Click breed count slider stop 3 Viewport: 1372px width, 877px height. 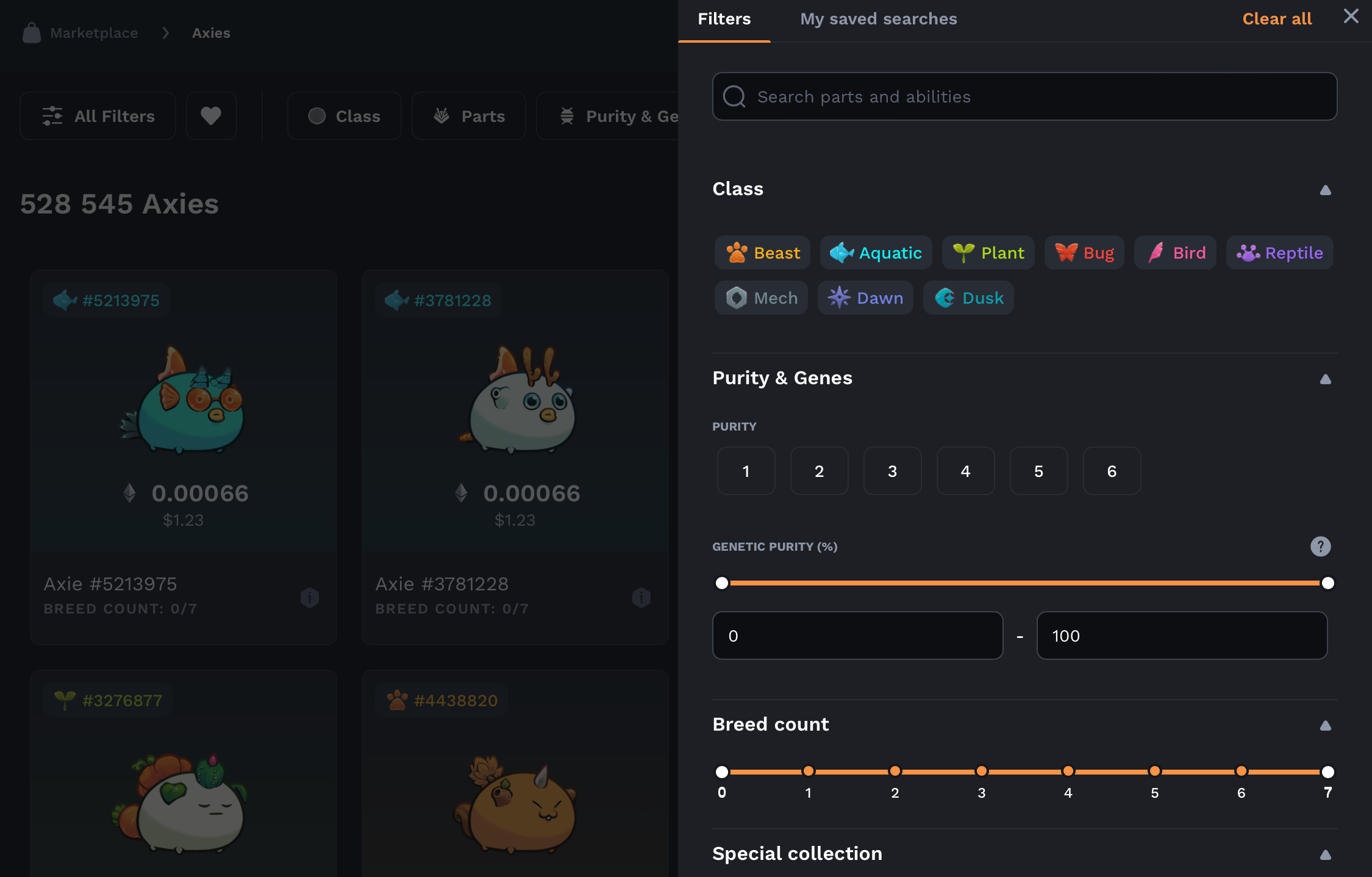[x=982, y=771]
